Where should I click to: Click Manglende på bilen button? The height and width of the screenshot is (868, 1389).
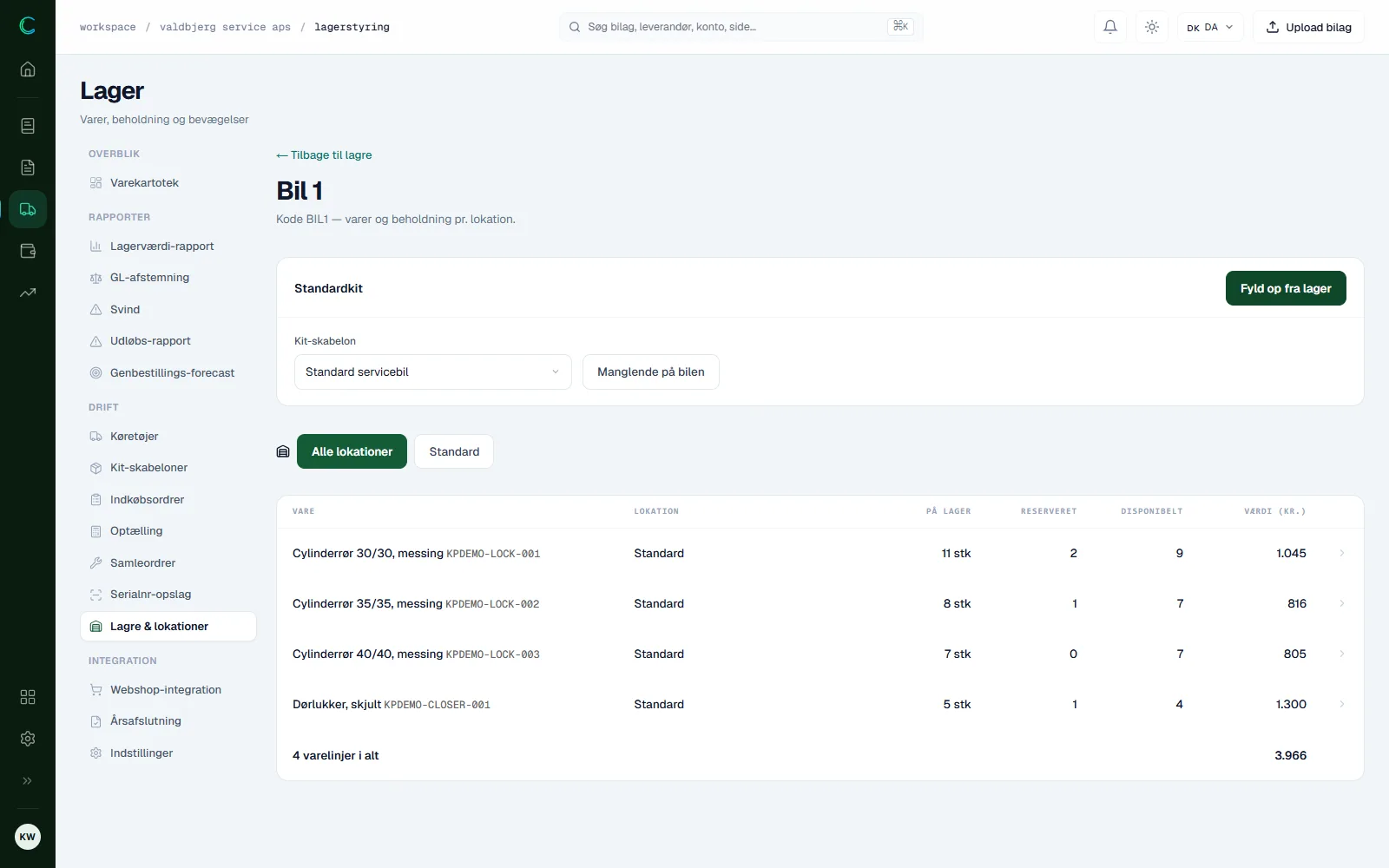click(651, 372)
